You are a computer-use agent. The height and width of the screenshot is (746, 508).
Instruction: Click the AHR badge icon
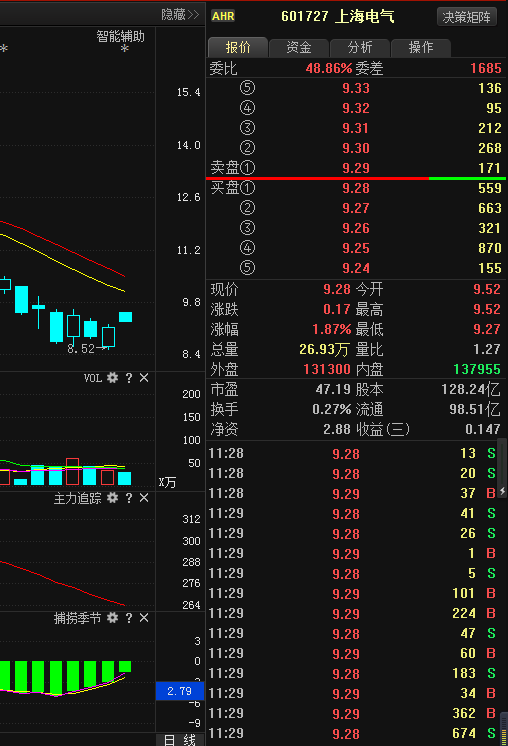click(x=223, y=16)
